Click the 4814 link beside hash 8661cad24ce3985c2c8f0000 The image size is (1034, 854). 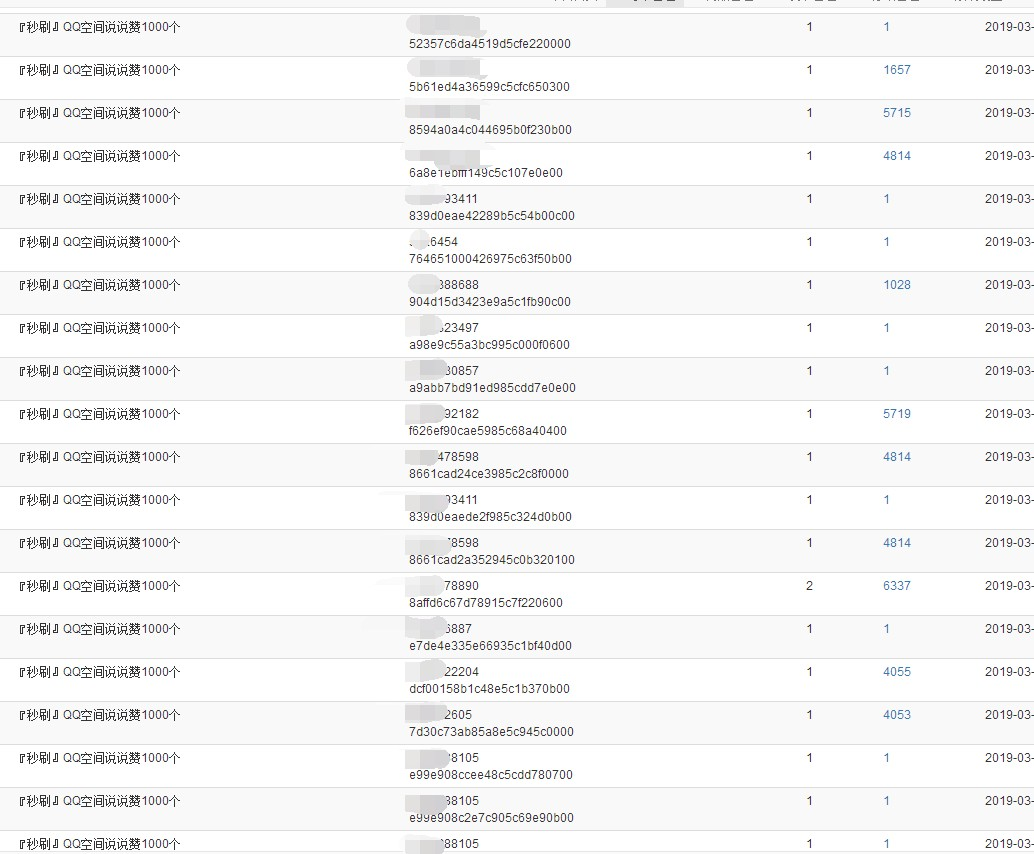coord(896,457)
